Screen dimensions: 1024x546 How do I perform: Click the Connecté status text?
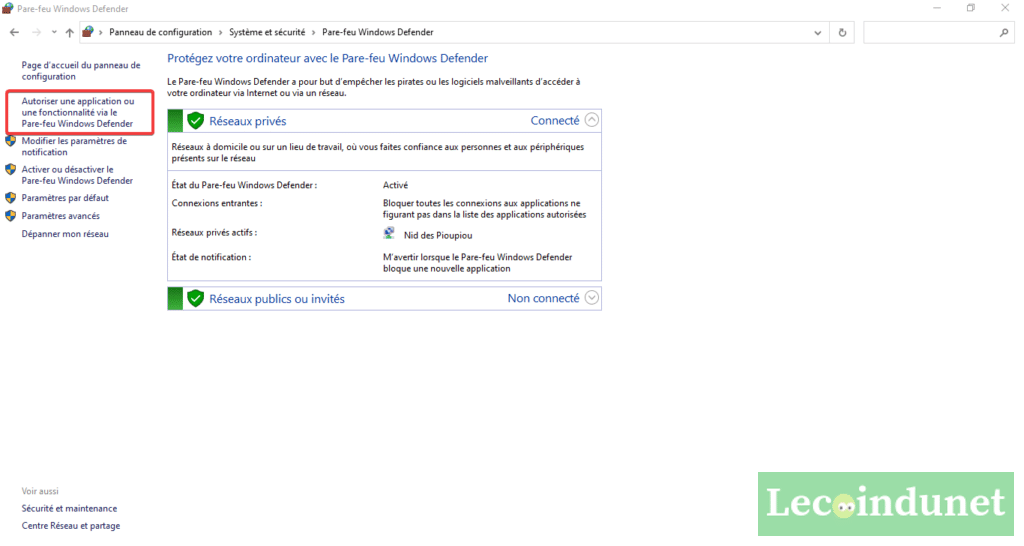pyautogui.click(x=554, y=120)
